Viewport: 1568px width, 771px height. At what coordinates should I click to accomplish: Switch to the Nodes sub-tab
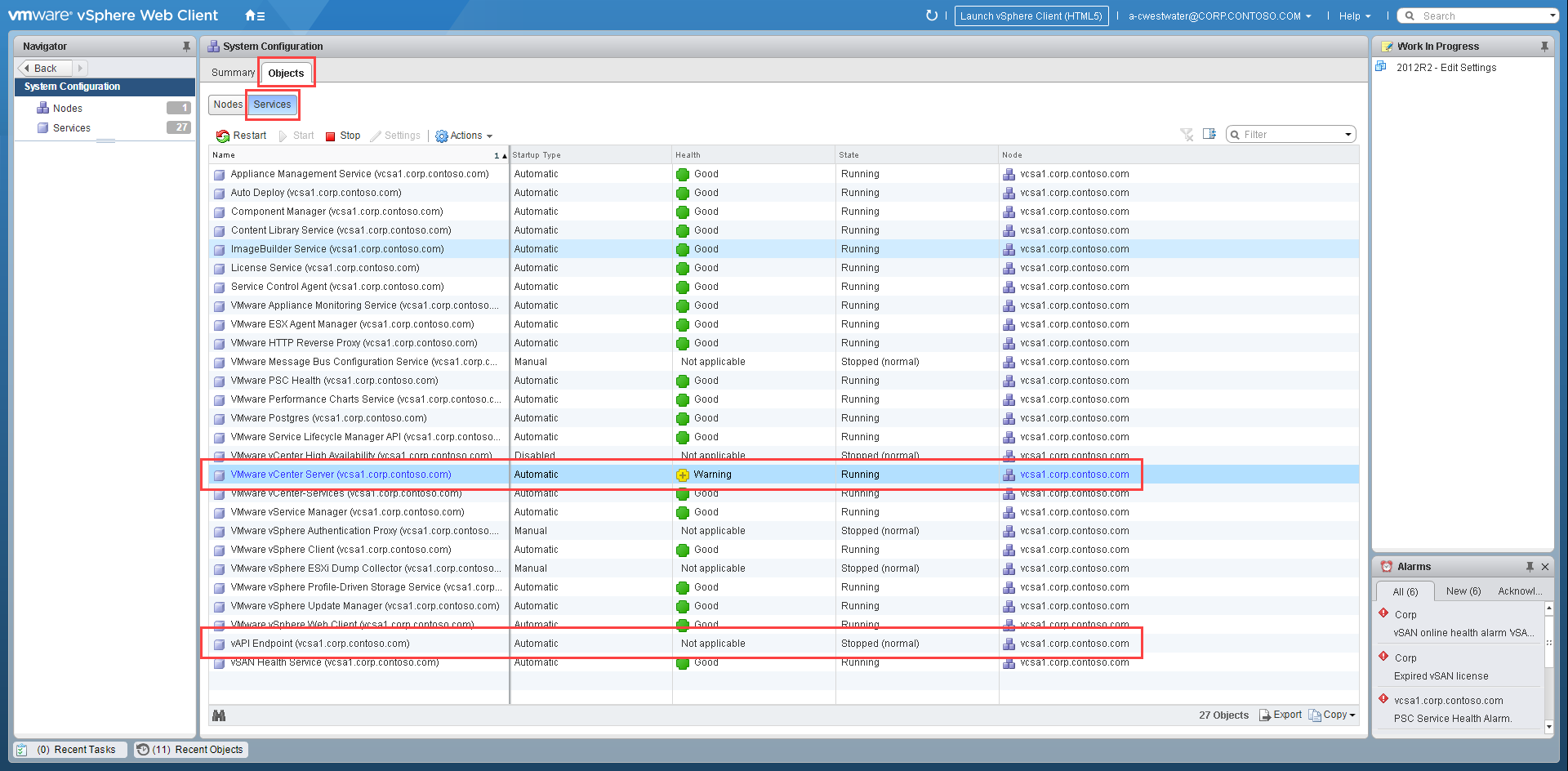click(228, 105)
